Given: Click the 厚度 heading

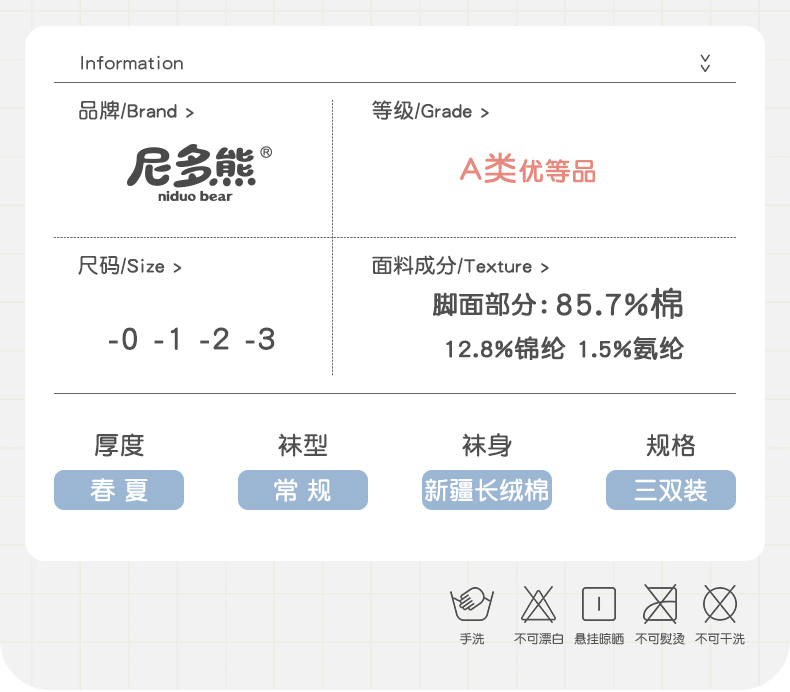Looking at the screenshot, I should 119,446.
